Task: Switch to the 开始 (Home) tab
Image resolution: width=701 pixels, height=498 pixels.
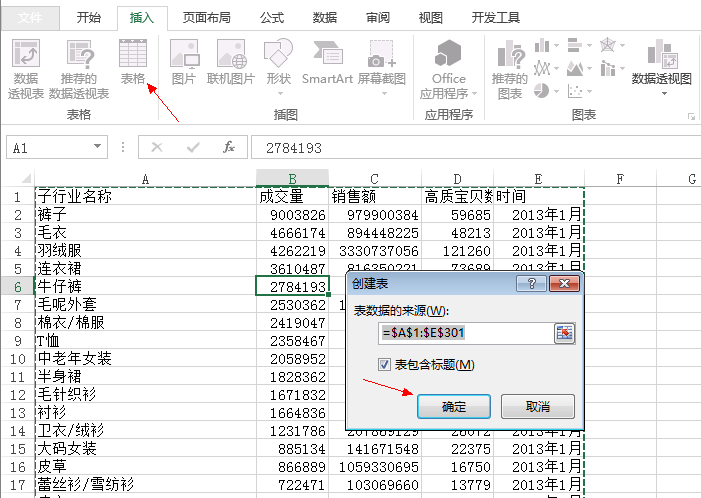Action: click(89, 18)
